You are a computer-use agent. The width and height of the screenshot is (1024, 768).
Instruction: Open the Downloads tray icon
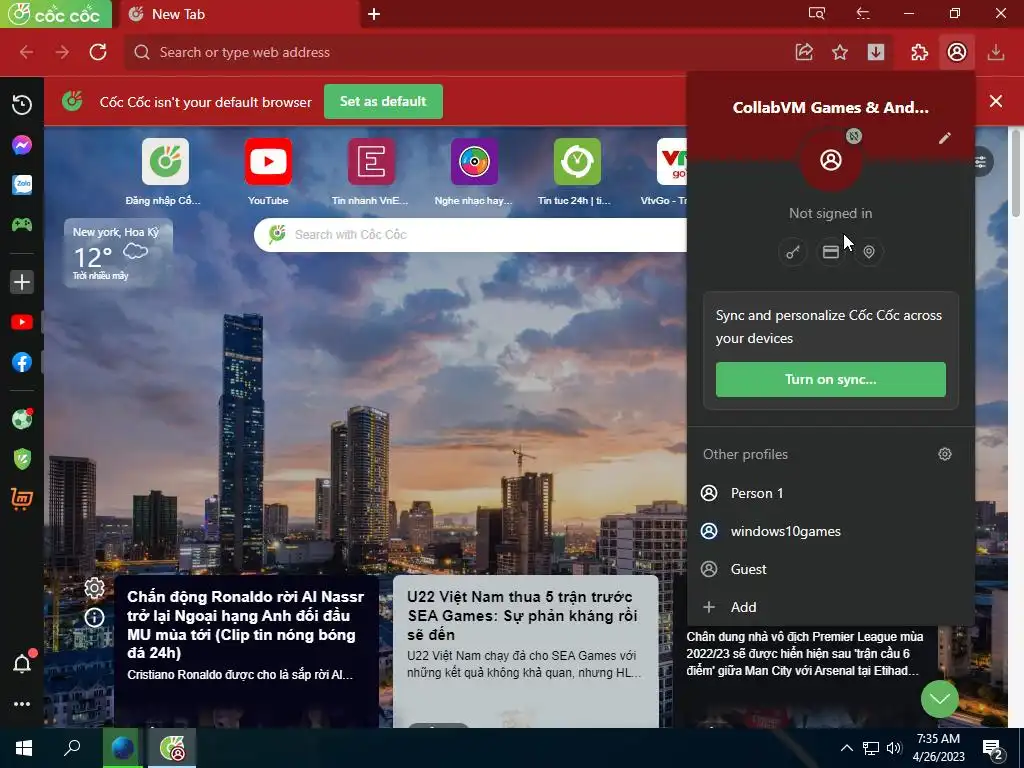coord(995,52)
